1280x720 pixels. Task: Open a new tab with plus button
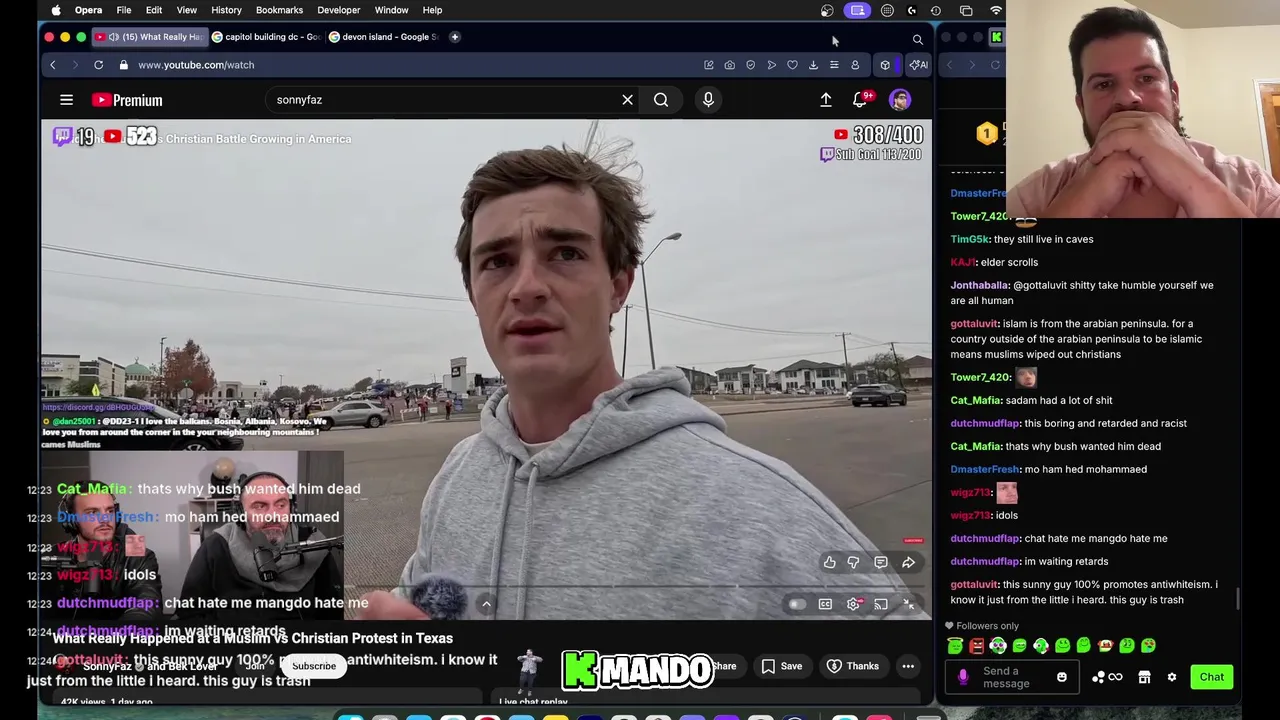tap(454, 37)
